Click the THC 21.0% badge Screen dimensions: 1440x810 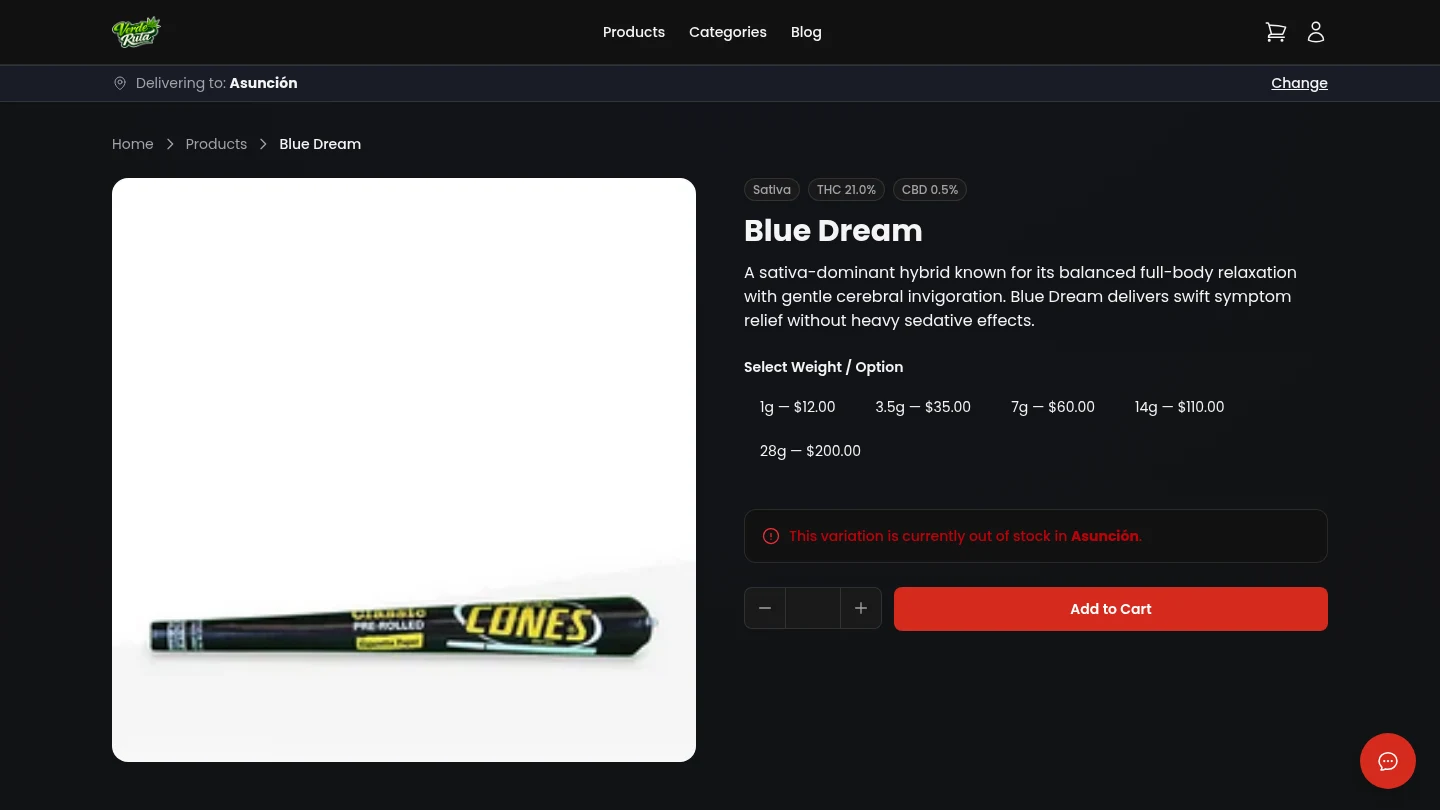[x=846, y=189]
